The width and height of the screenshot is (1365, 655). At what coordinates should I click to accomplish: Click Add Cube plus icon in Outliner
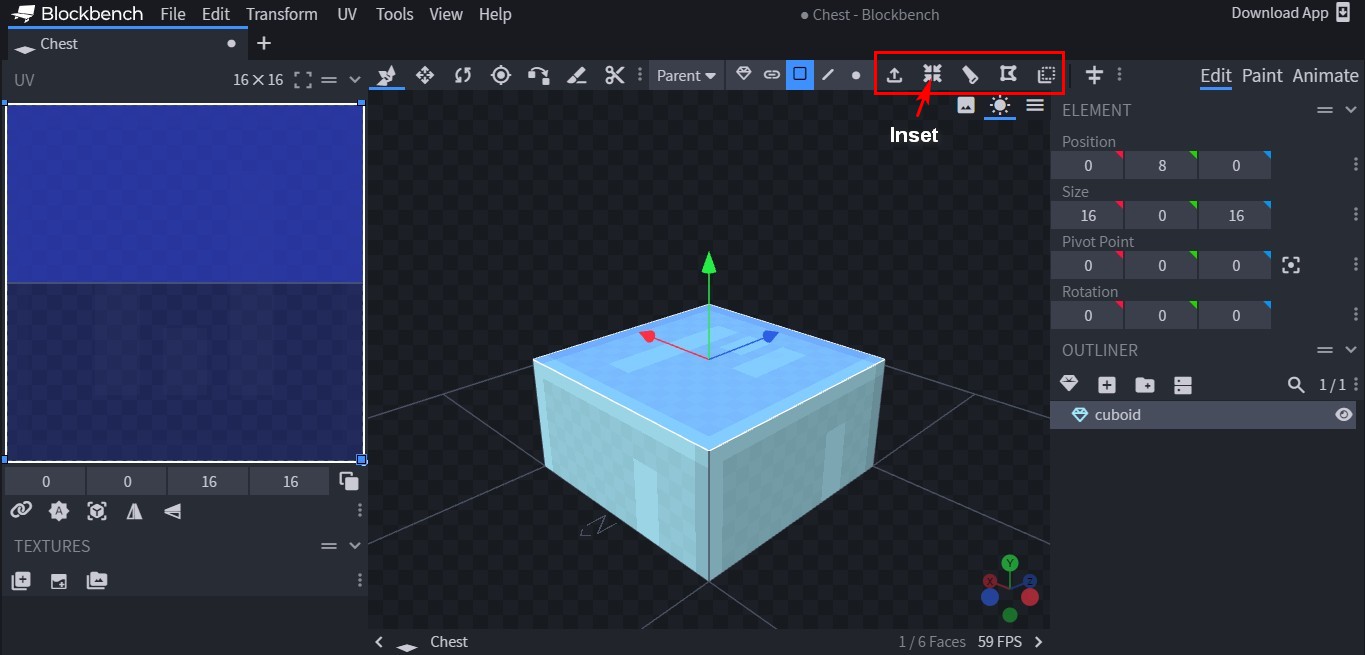1107,384
